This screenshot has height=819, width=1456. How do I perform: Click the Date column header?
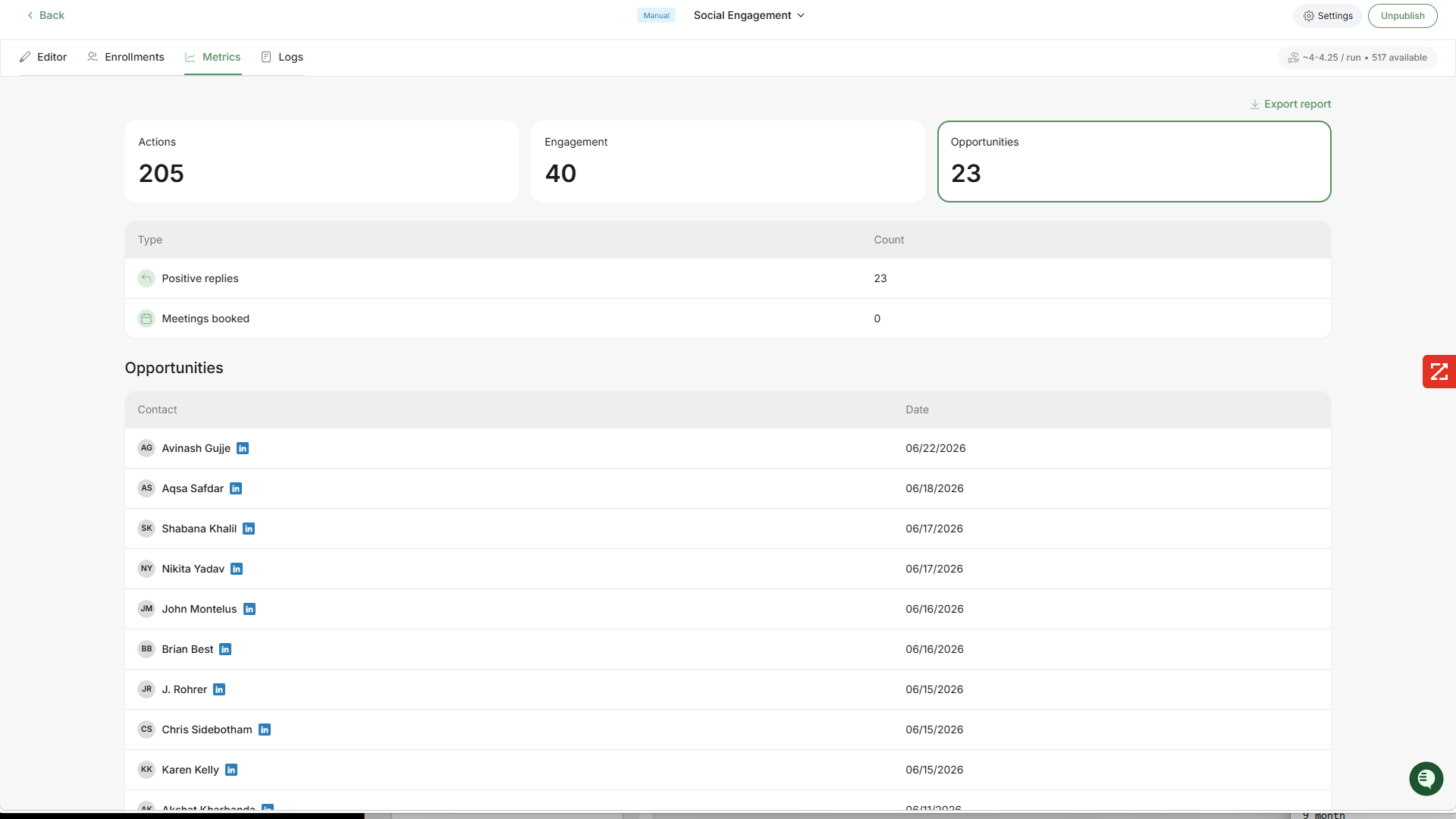917,409
